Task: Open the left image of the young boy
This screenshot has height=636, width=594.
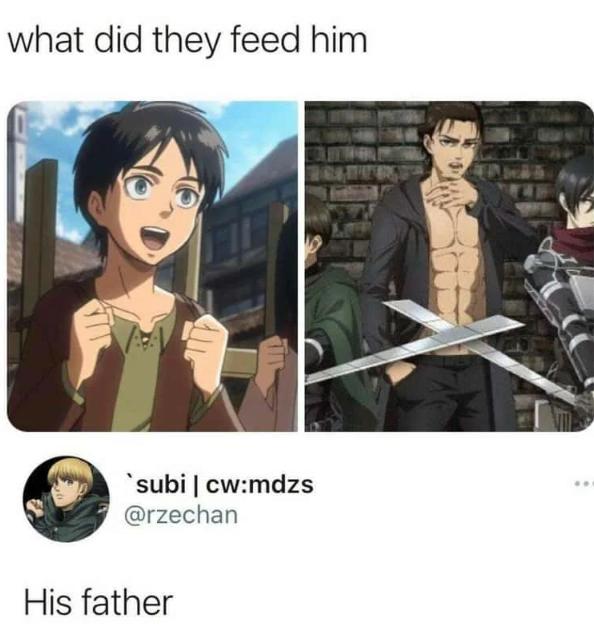Action: click(153, 266)
